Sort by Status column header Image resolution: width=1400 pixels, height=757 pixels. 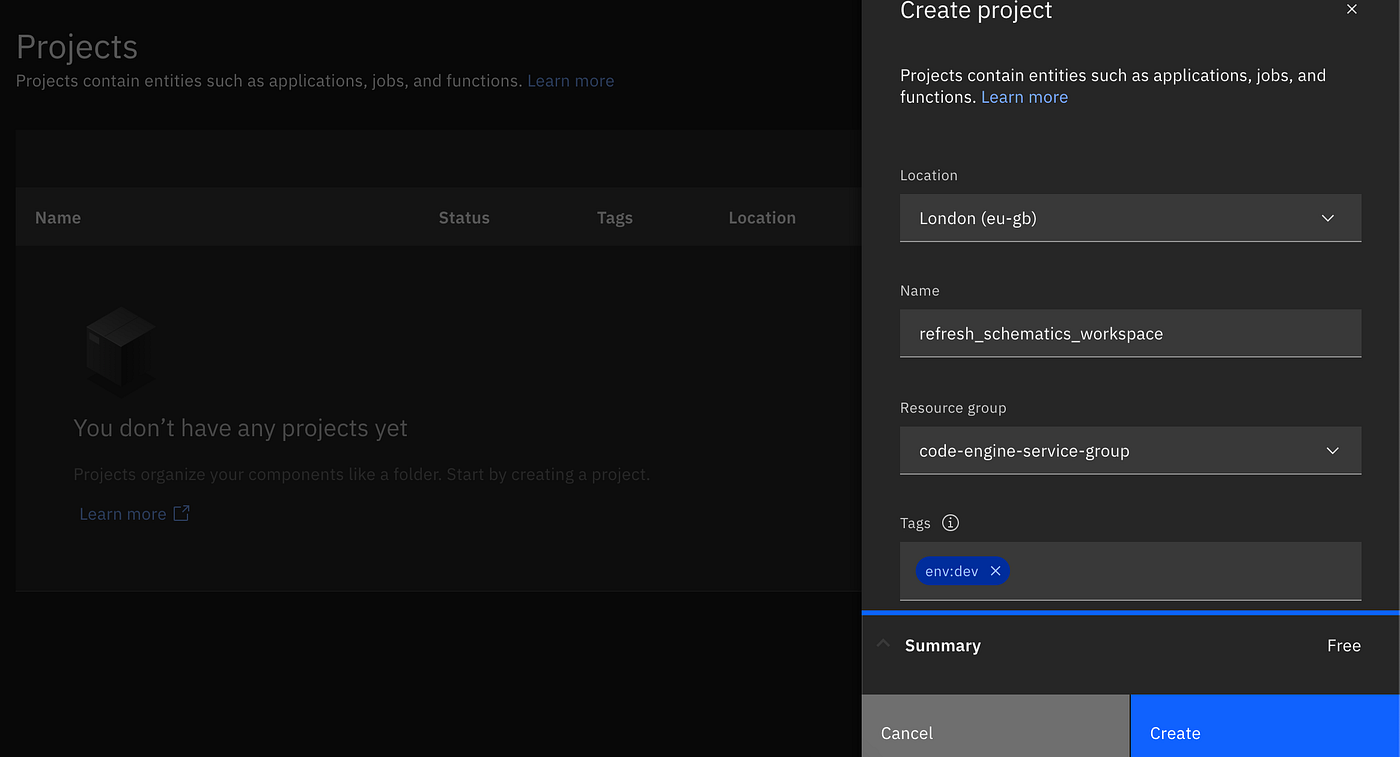coord(464,218)
